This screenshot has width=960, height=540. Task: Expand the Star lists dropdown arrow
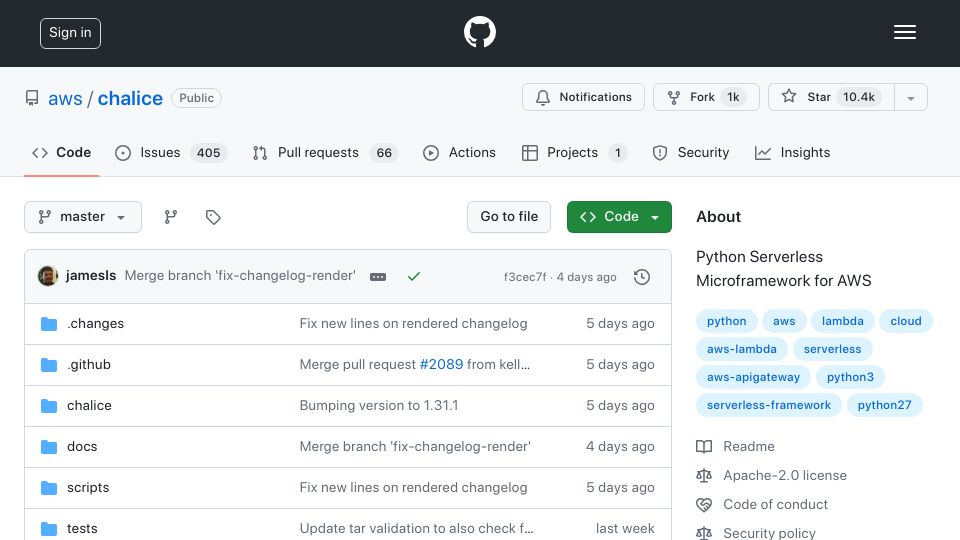[910, 98]
